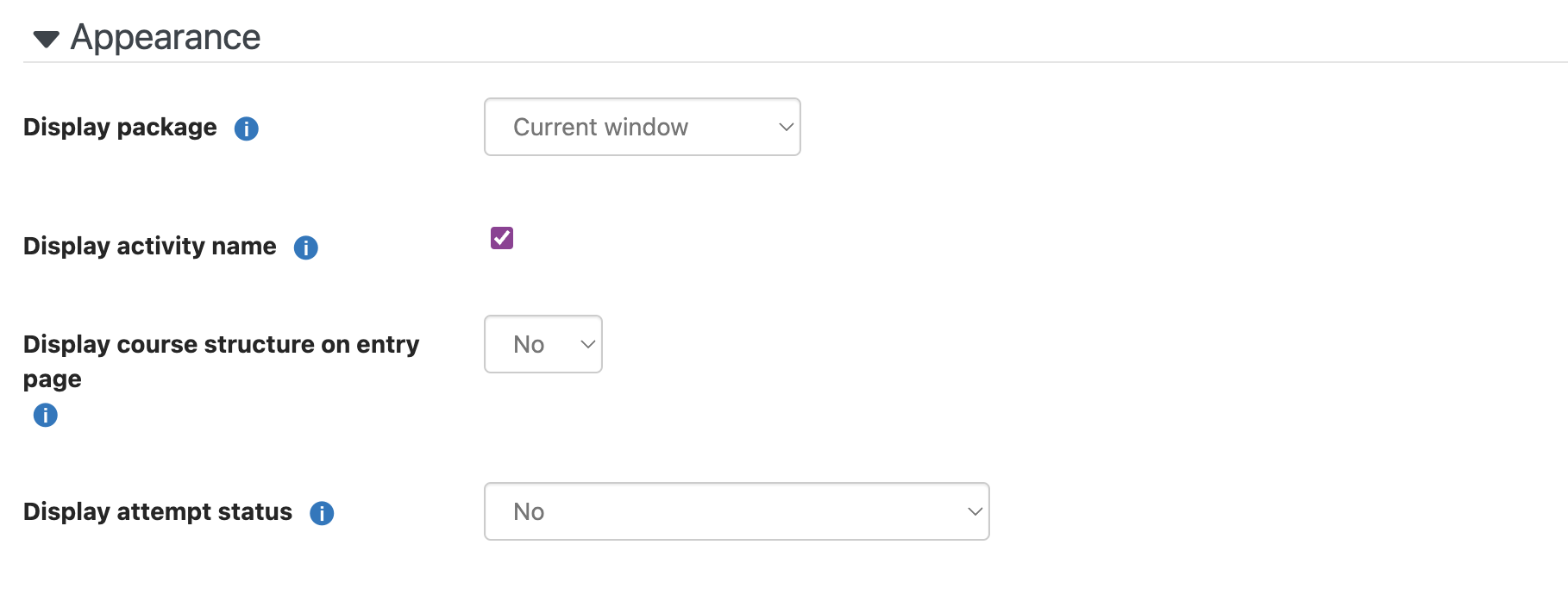Uncheck the Display activity name checkbox
1568x595 pixels.
[x=502, y=238]
